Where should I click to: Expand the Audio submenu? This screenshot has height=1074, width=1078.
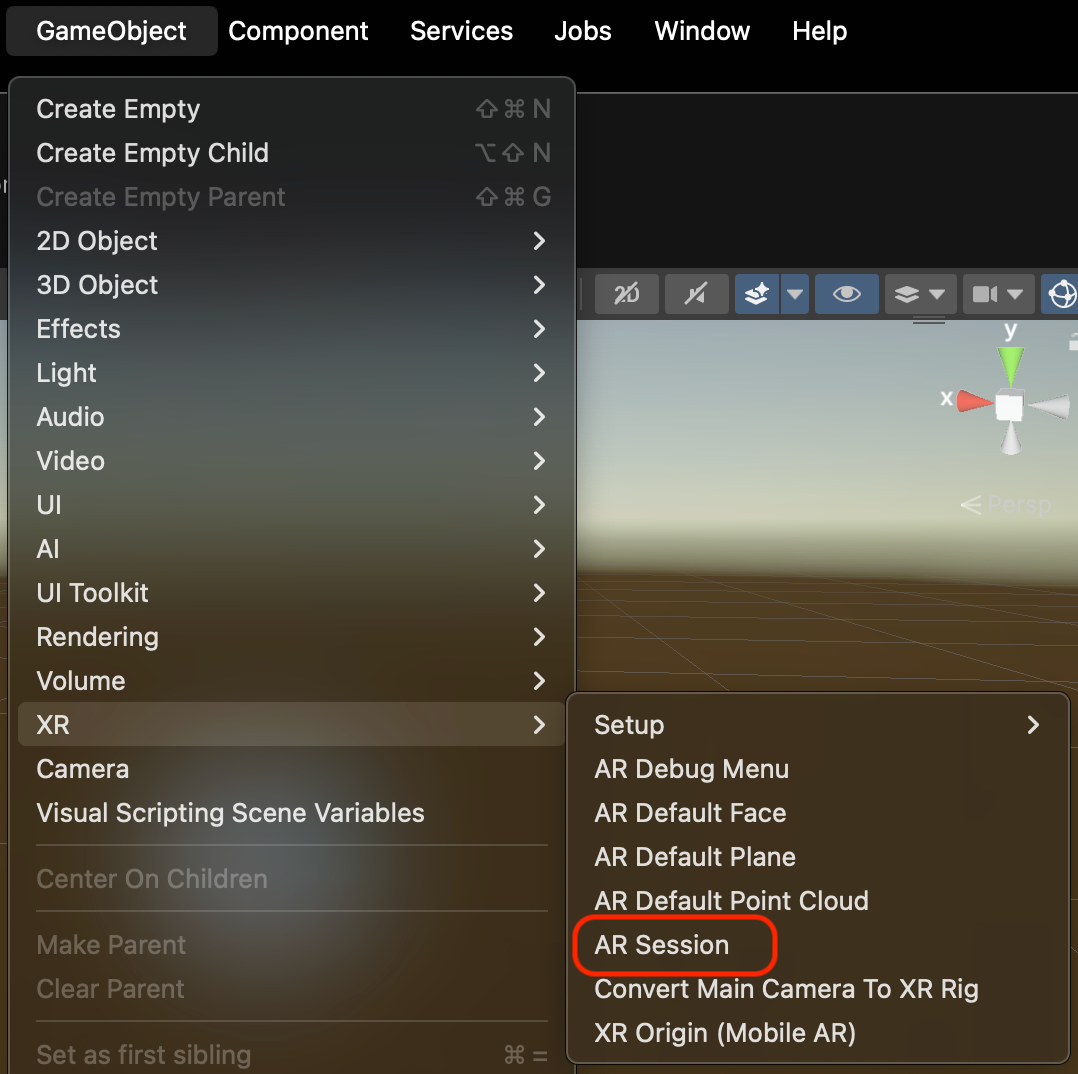click(292, 417)
